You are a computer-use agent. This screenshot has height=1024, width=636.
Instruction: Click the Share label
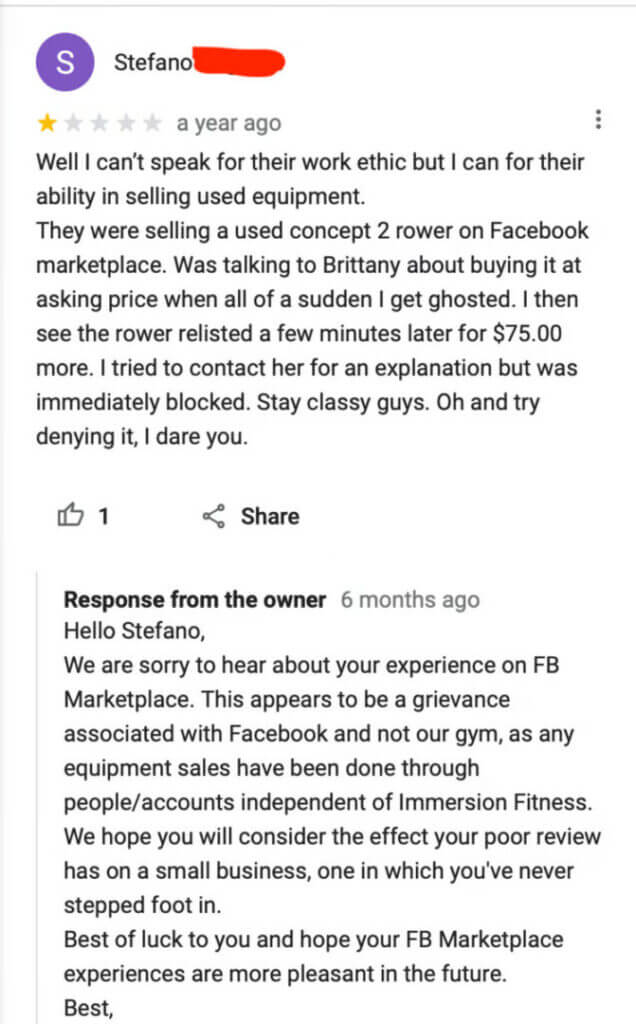pyautogui.click(x=270, y=516)
